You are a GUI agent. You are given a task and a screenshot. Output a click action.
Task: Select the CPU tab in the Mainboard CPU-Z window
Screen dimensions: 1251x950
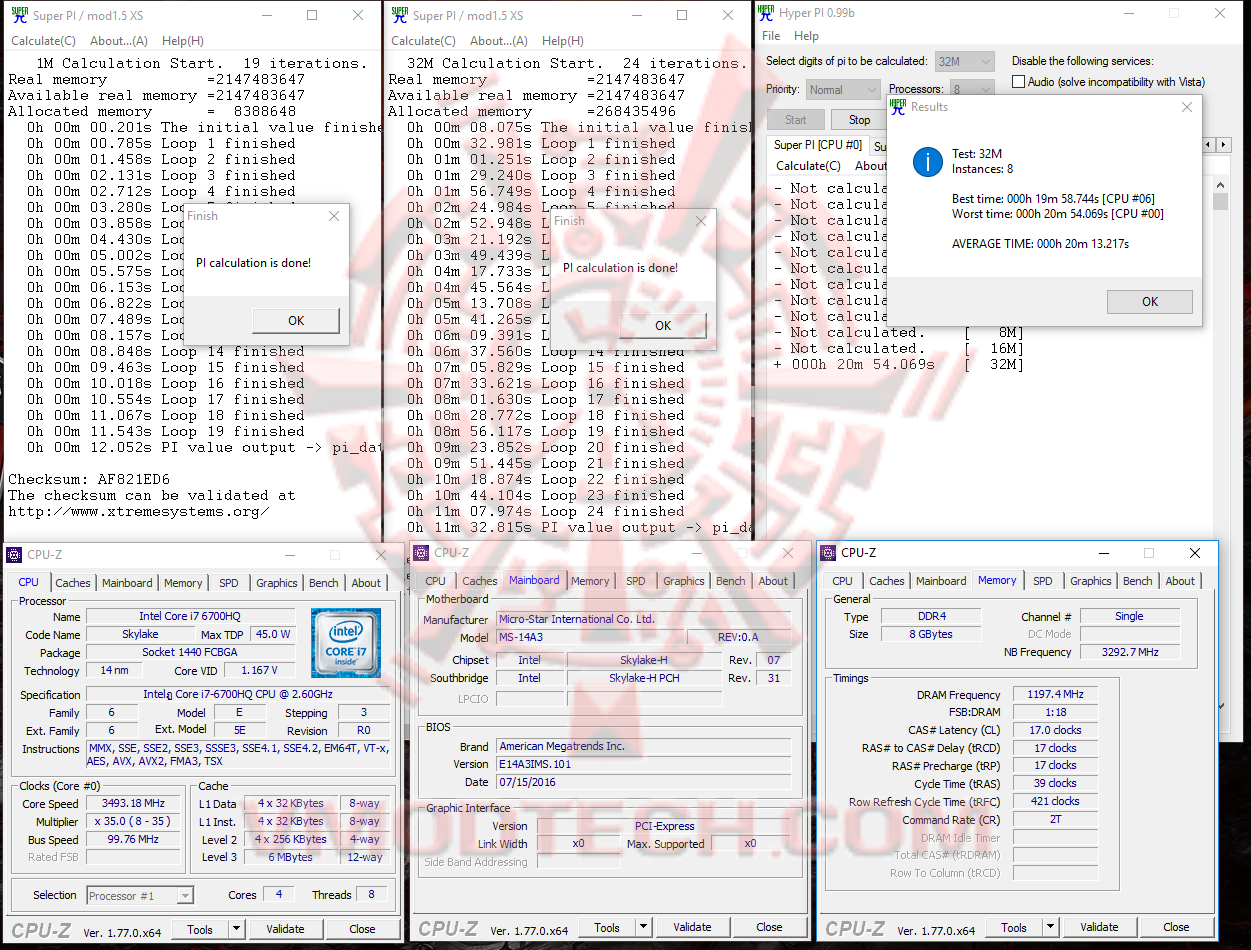click(x=436, y=581)
